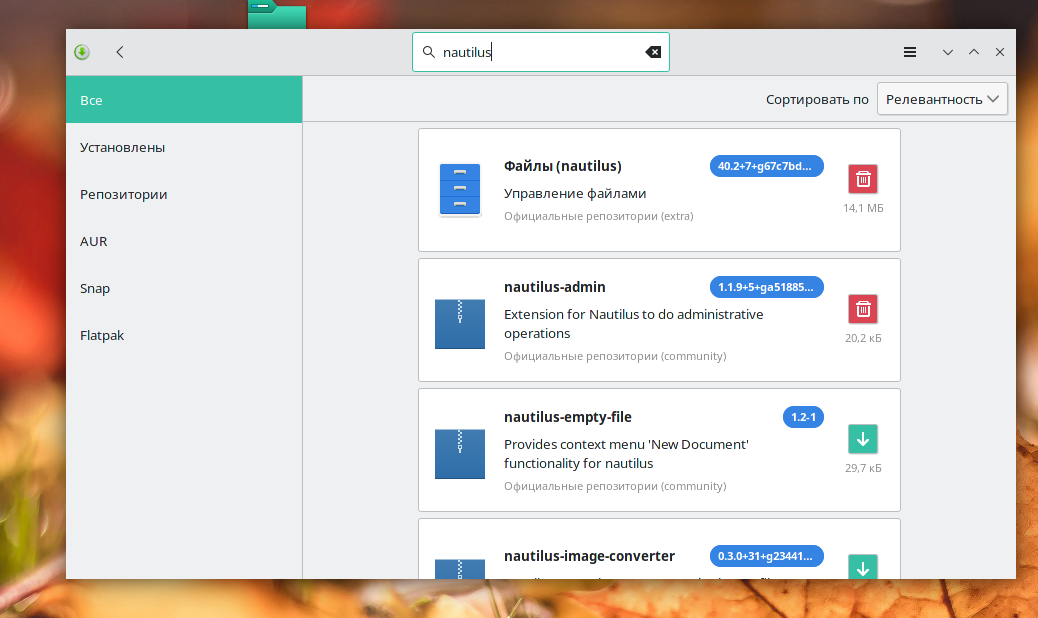The width and height of the screenshot is (1038, 618).
Task: Select the Репозитории category
Action: pyautogui.click(x=184, y=194)
